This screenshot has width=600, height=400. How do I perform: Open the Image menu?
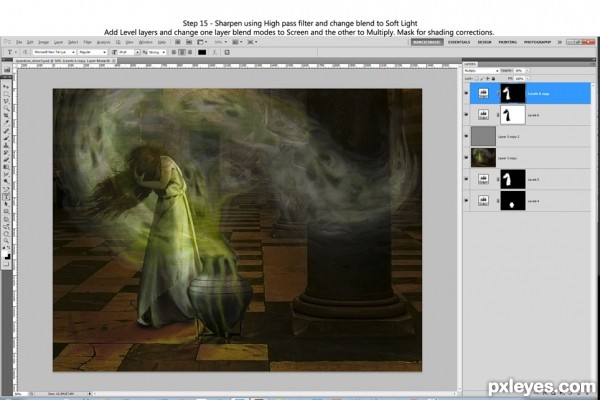point(44,42)
